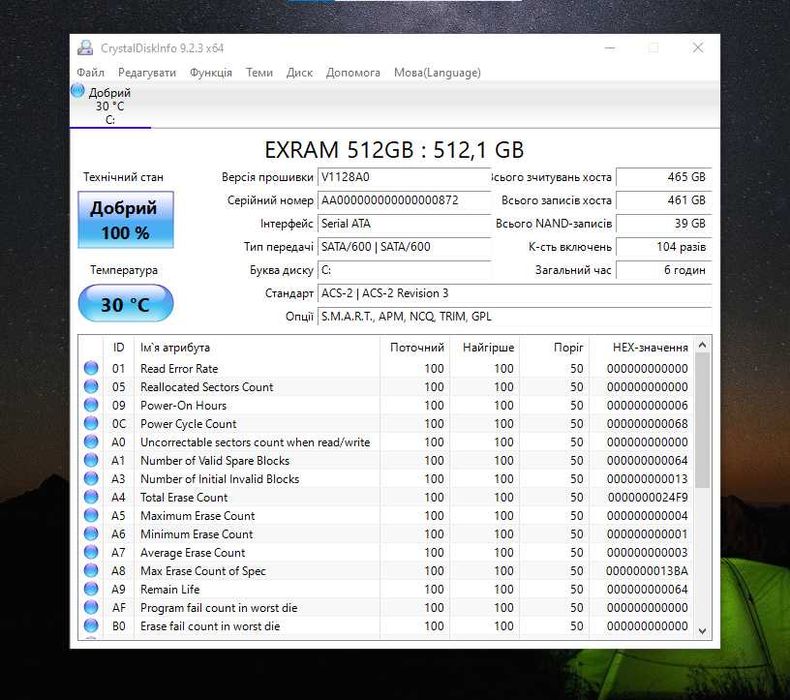Open the Теми menu
The image size is (790, 700).
[x=259, y=73]
